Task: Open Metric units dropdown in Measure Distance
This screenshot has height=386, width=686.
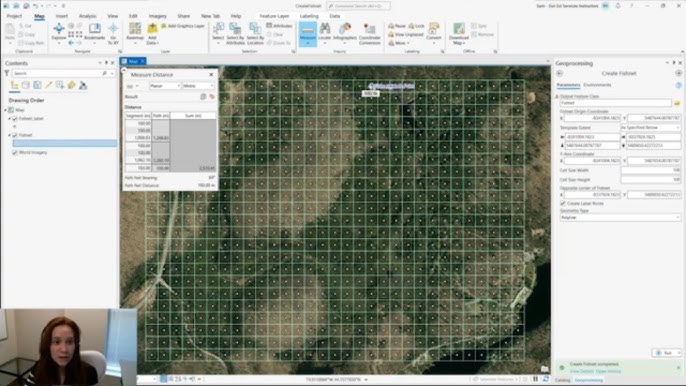Action: [198, 86]
